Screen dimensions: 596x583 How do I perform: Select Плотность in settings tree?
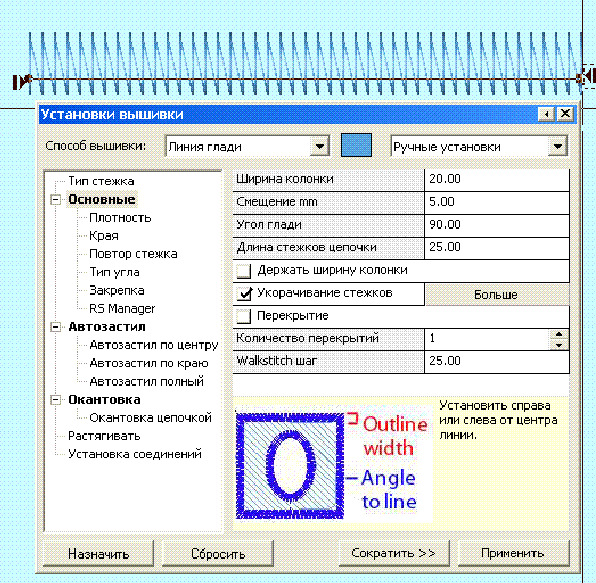click(x=120, y=218)
